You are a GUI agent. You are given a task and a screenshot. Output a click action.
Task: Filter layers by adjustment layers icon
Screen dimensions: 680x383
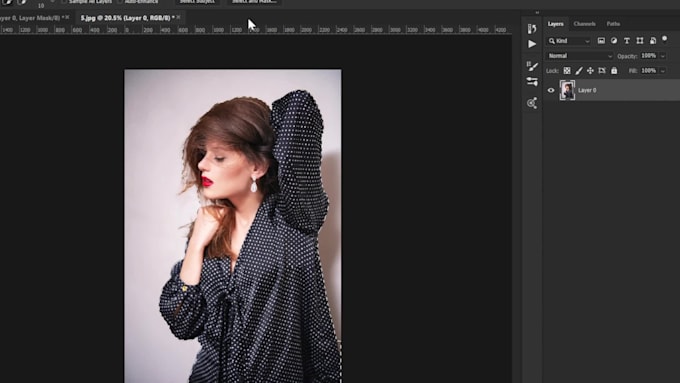coord(614,41)
